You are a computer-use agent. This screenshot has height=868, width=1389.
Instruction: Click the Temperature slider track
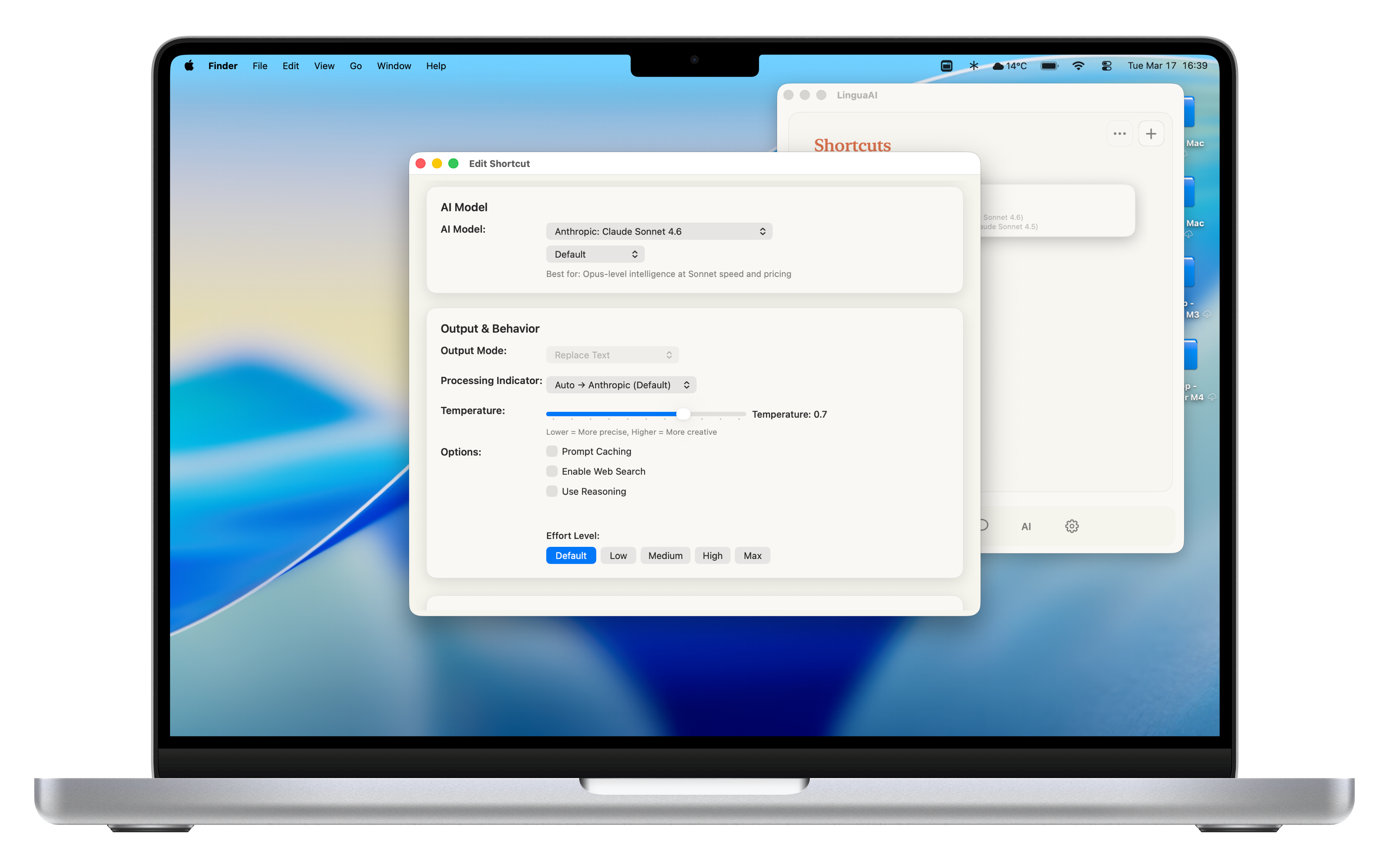[x=646, y=414]
